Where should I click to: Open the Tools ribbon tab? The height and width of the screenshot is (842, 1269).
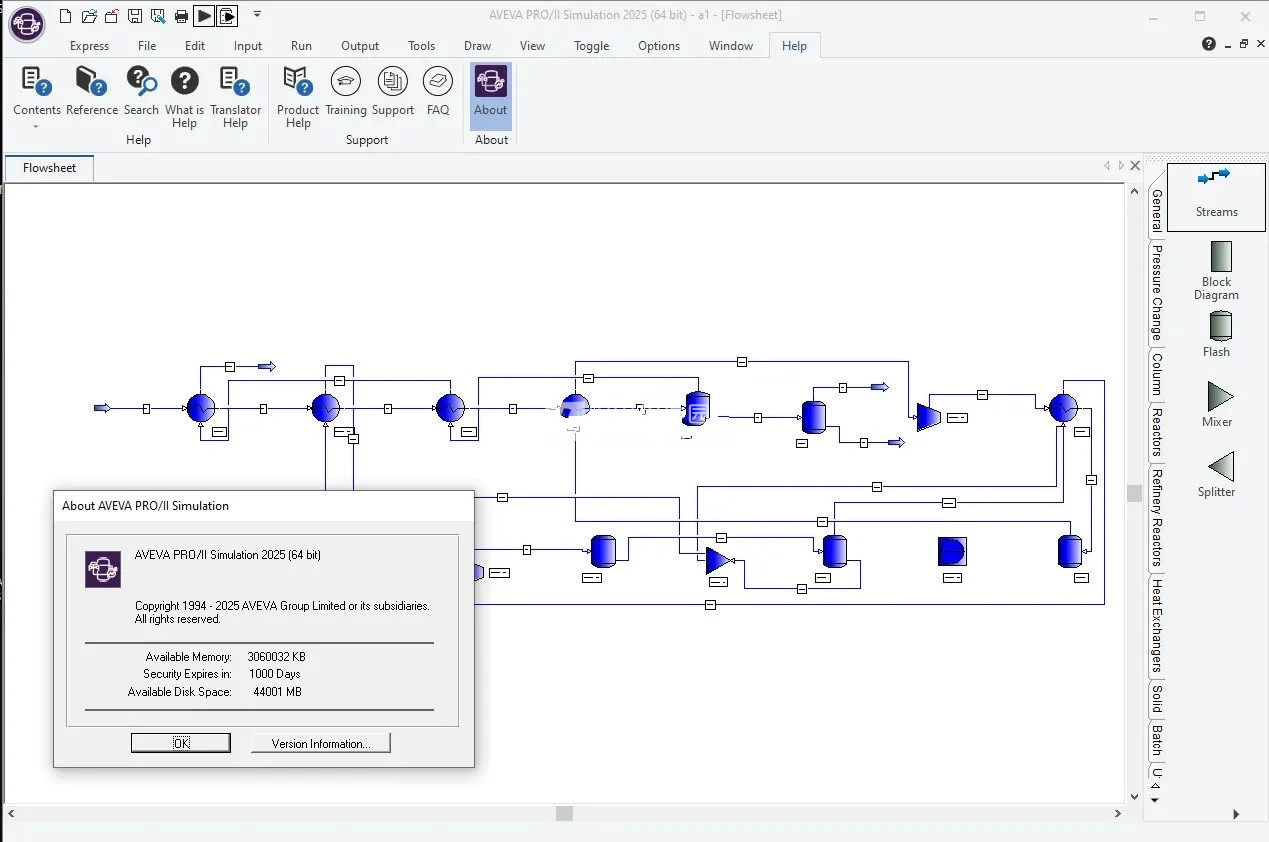(x=422, y=46)
